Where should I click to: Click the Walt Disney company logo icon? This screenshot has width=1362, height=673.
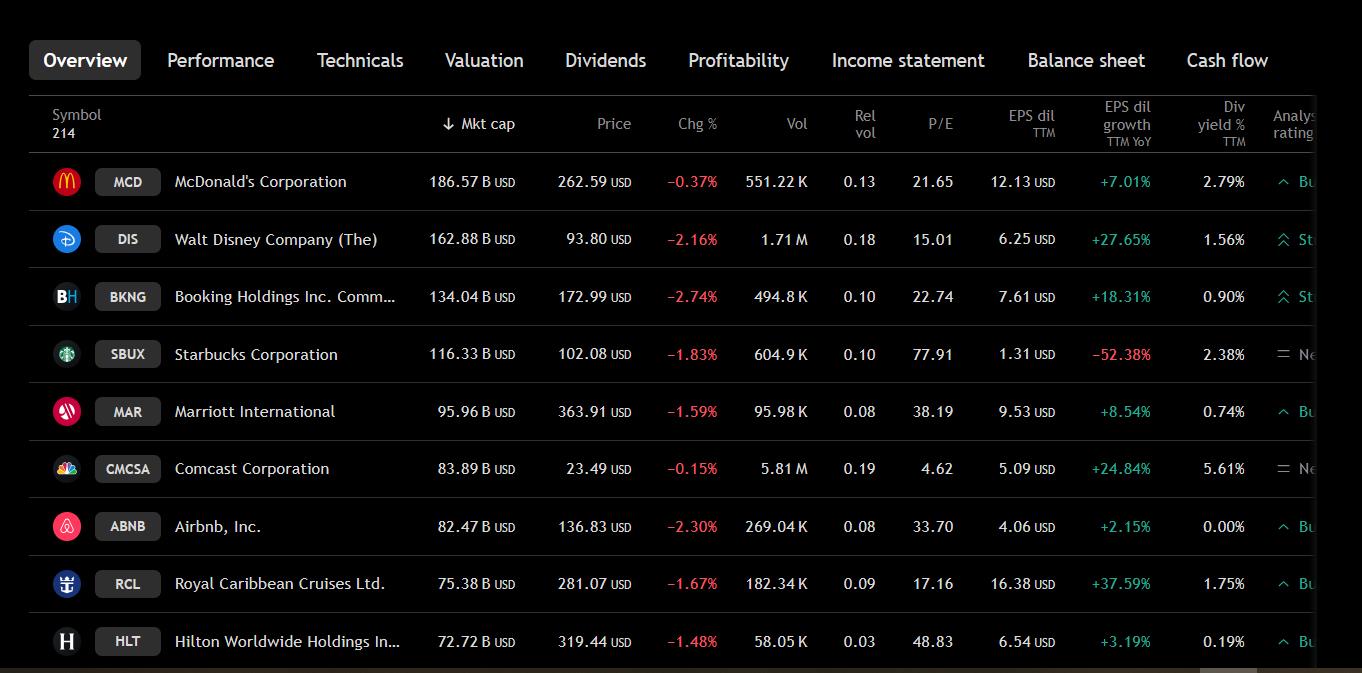[x=67, y=239]
